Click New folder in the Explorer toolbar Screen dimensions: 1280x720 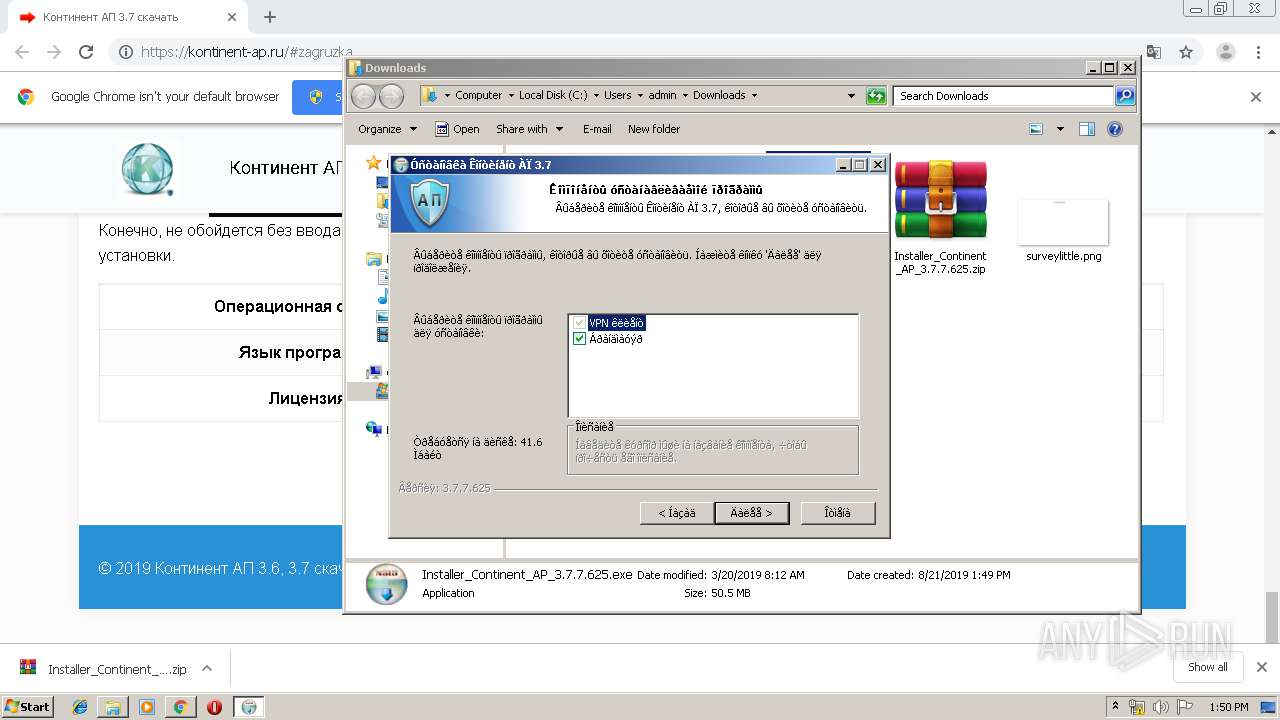point(654,129)
